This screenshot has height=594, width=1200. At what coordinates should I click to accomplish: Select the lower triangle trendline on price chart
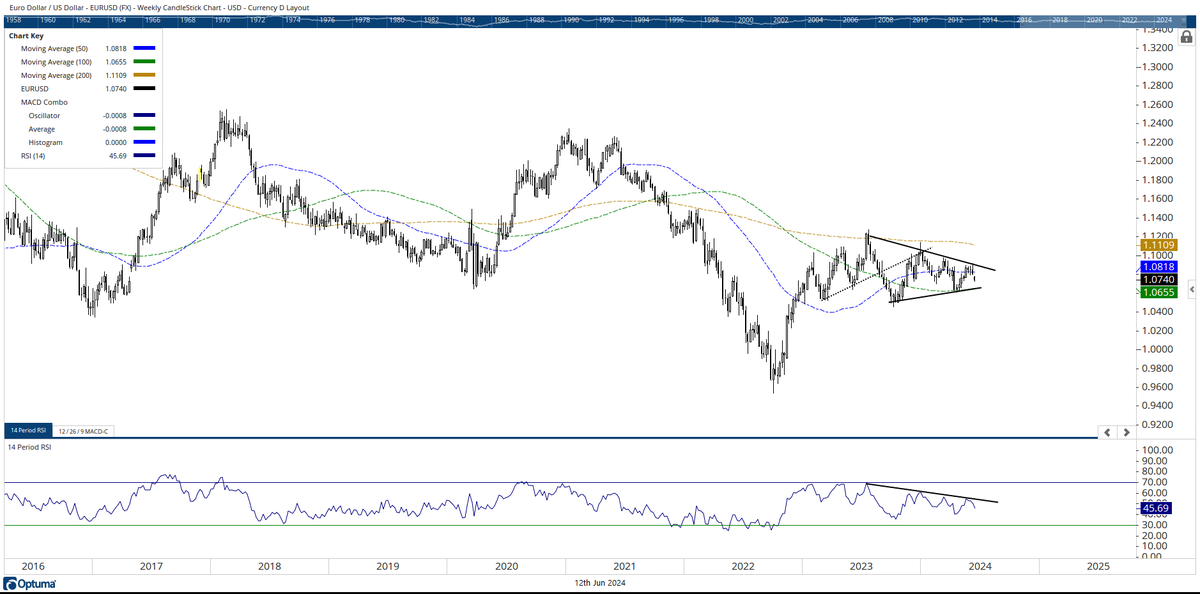pos(937,295)
